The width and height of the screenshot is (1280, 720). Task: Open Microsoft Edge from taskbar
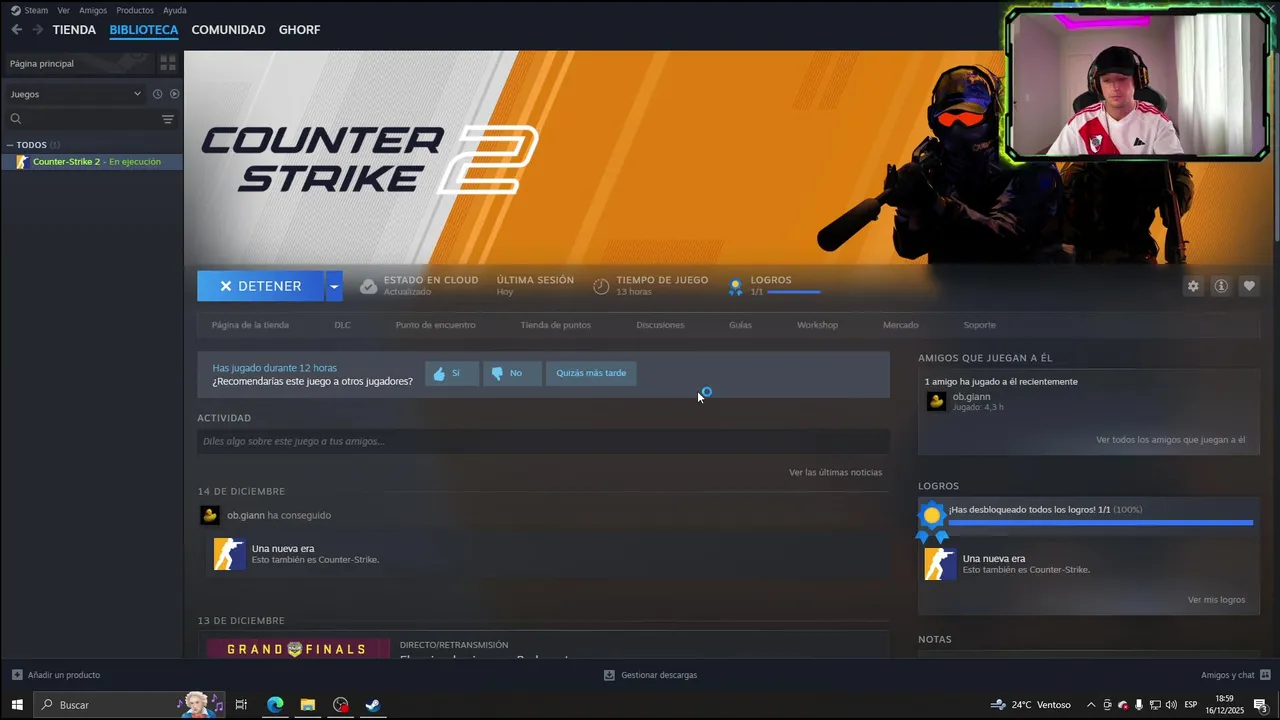pos(275,705)
